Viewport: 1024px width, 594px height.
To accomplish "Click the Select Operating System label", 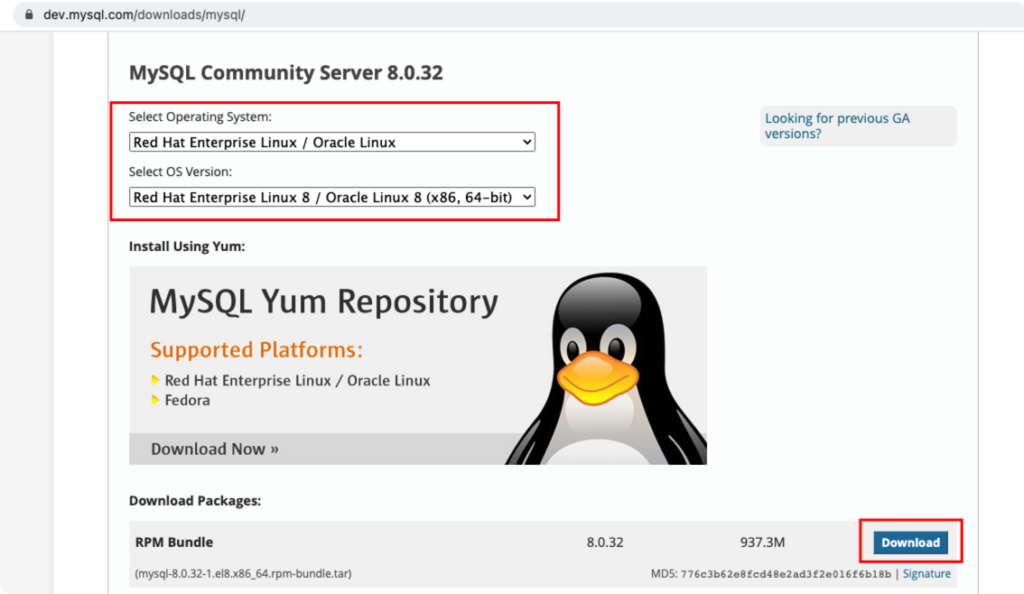I will [200, 117].
